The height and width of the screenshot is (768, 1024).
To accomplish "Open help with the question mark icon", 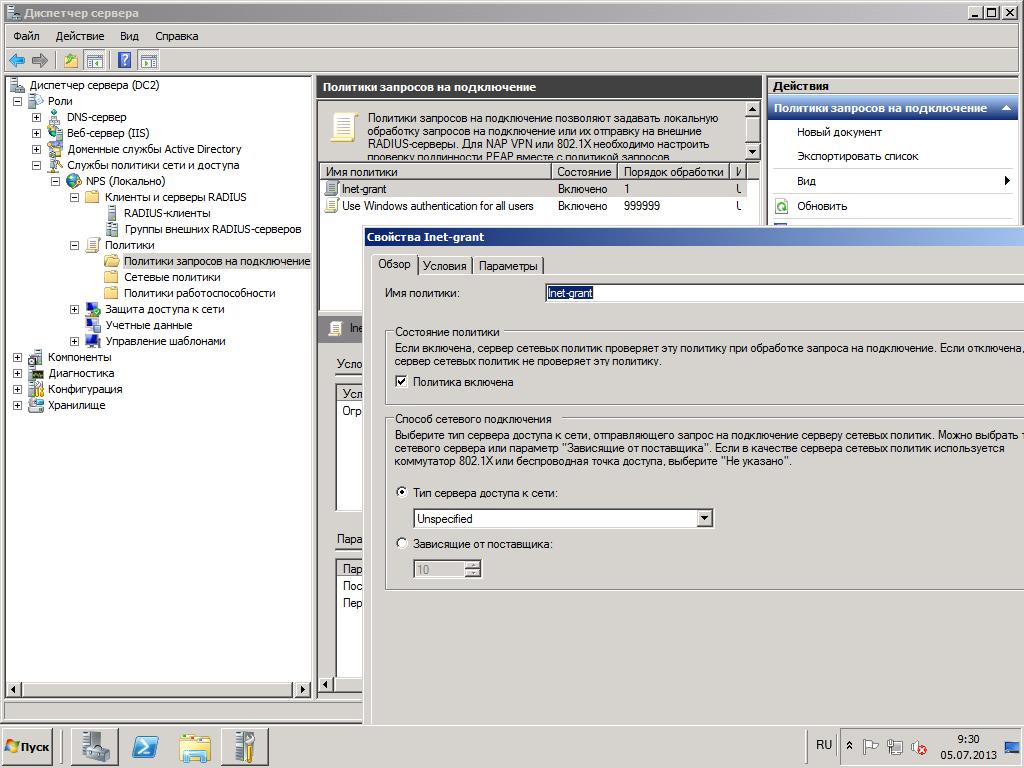I will coord(125,60).
